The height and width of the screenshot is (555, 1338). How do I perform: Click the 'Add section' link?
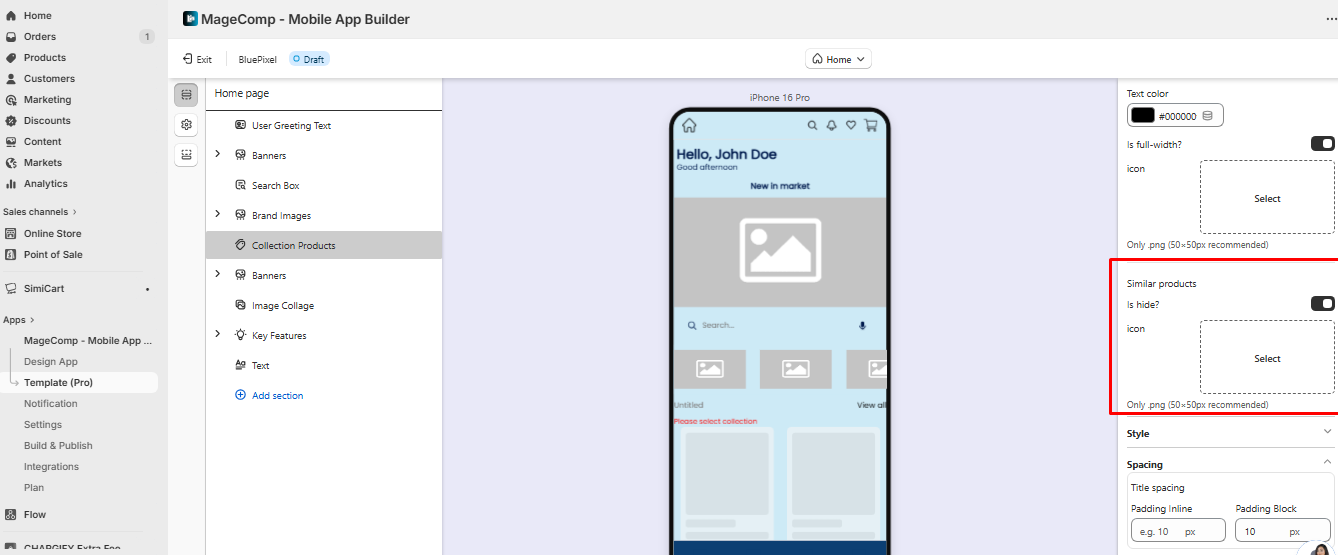coord(277,396)
